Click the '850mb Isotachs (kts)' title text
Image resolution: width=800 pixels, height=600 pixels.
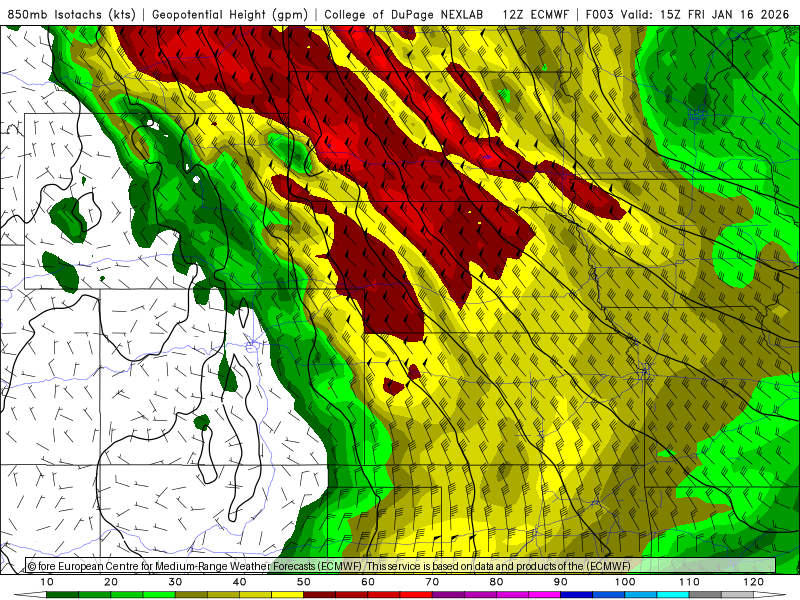[x=72, y=14]
